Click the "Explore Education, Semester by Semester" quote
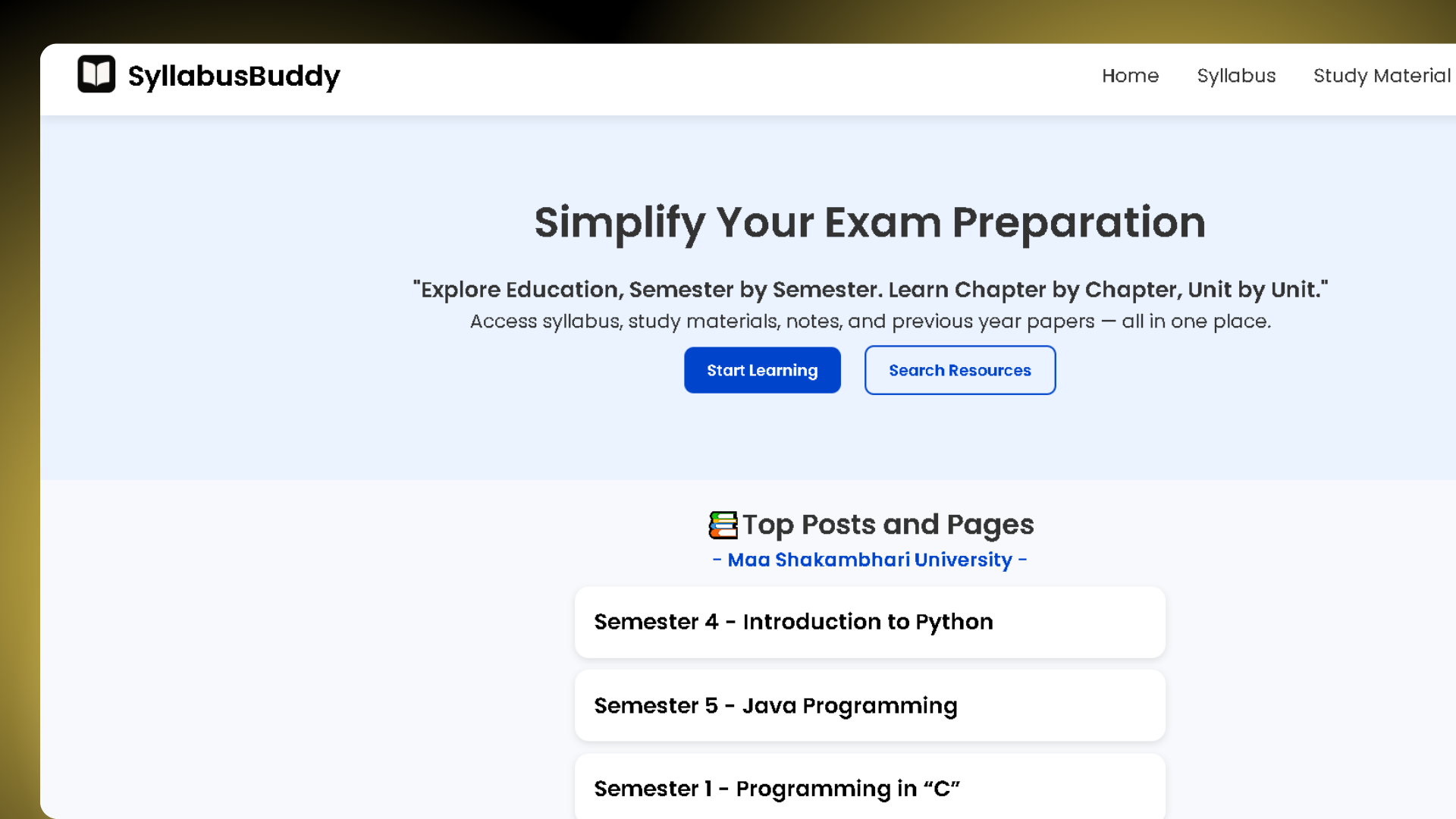Screen dimensions: 1456x819 870,290
